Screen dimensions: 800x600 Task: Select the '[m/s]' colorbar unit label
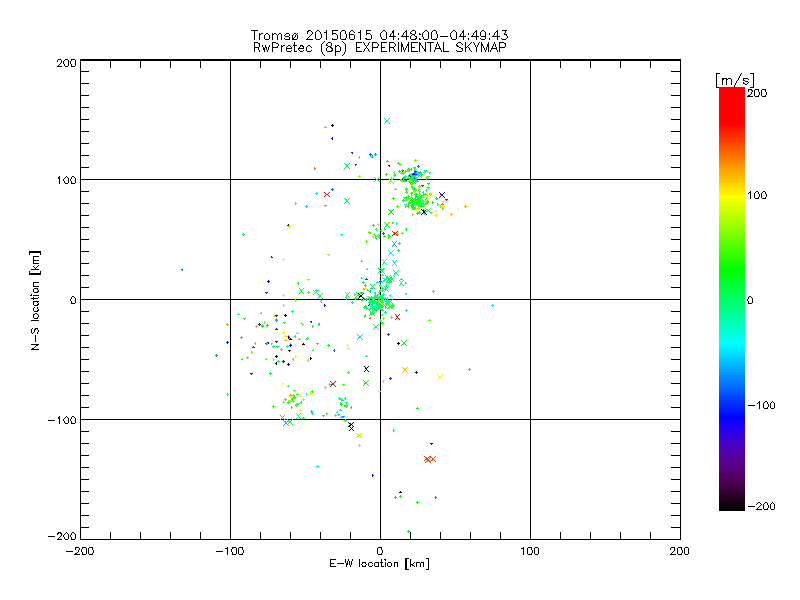[735, 80]
